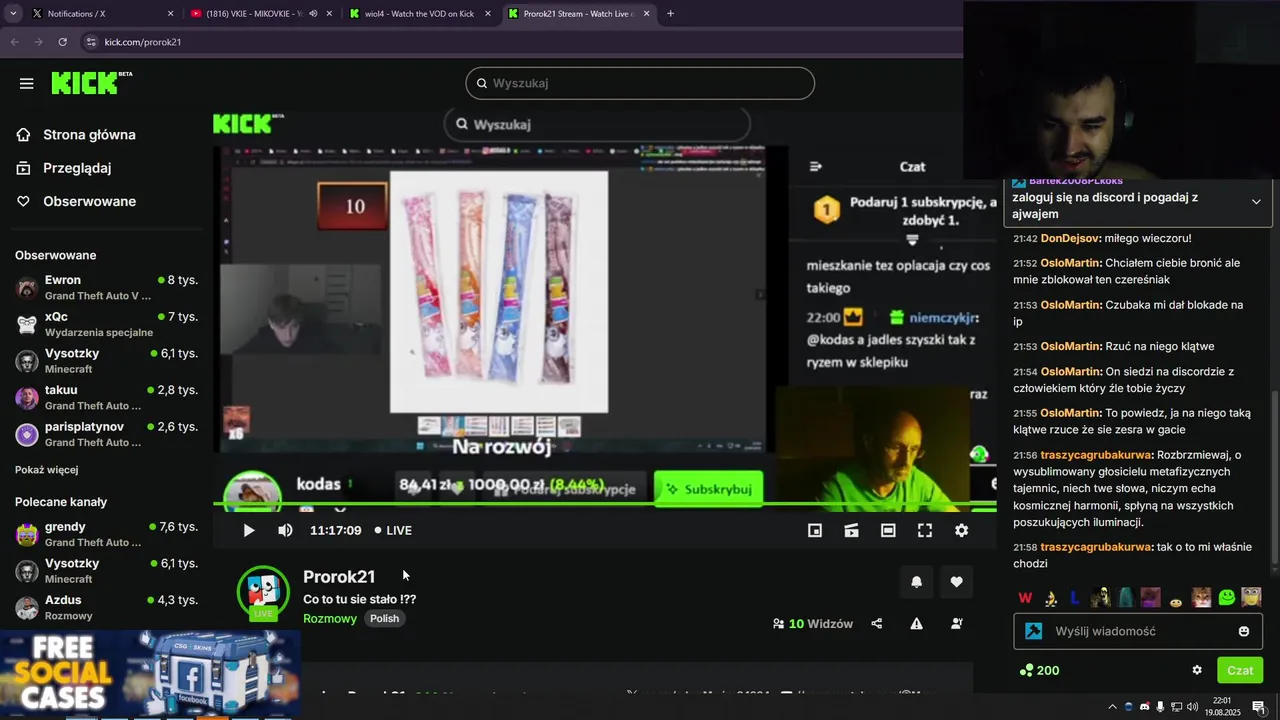This screenshot has width=1280, height=720.
Task: Insert the green frog emote
Action: click(1226, 598)
